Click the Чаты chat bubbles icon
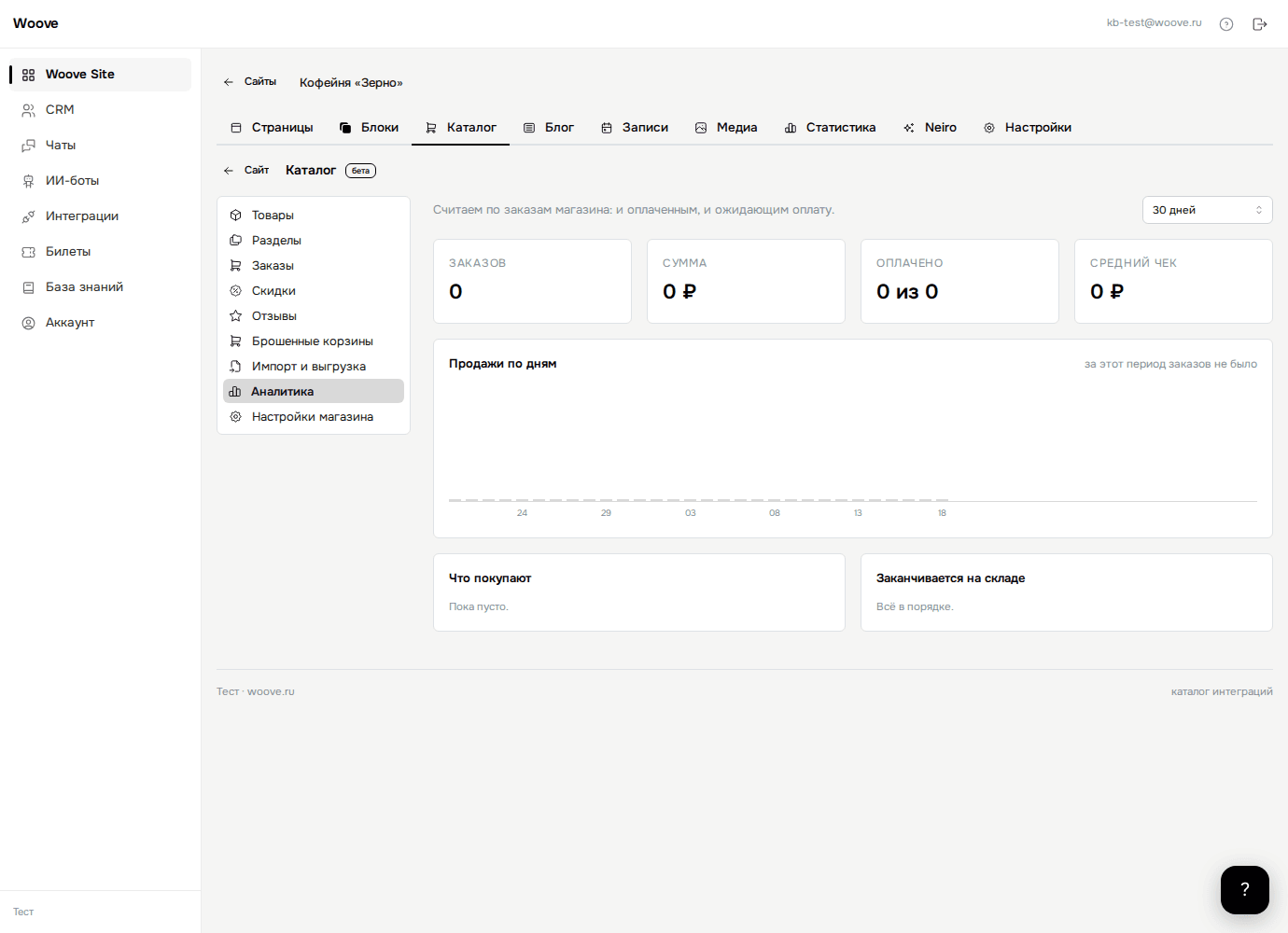Screen dimensions: 1288x933 (x=29, y=146)
